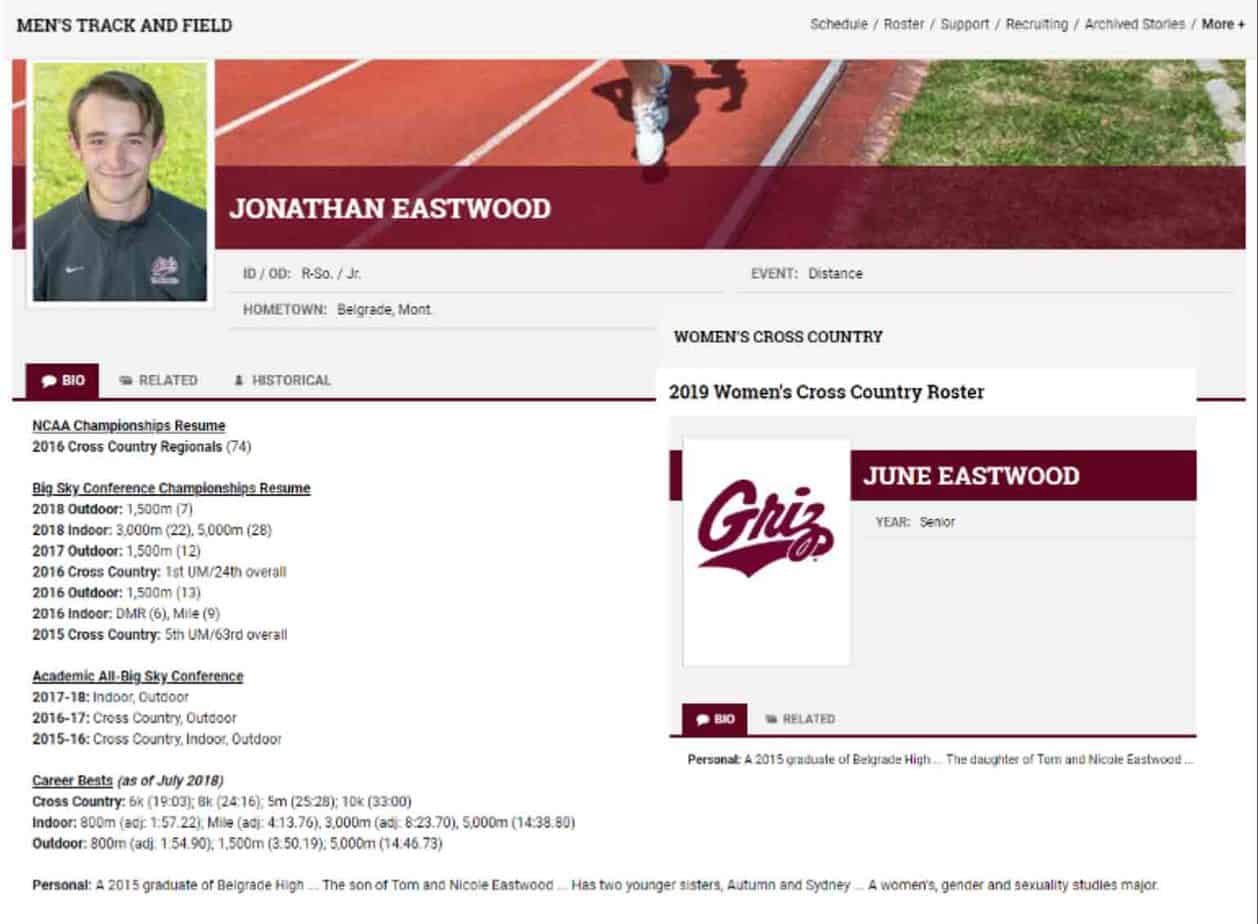The image size is (1258, 924).
Task: Click the 2016 Cross Country Regionals line
Action: 141,447
